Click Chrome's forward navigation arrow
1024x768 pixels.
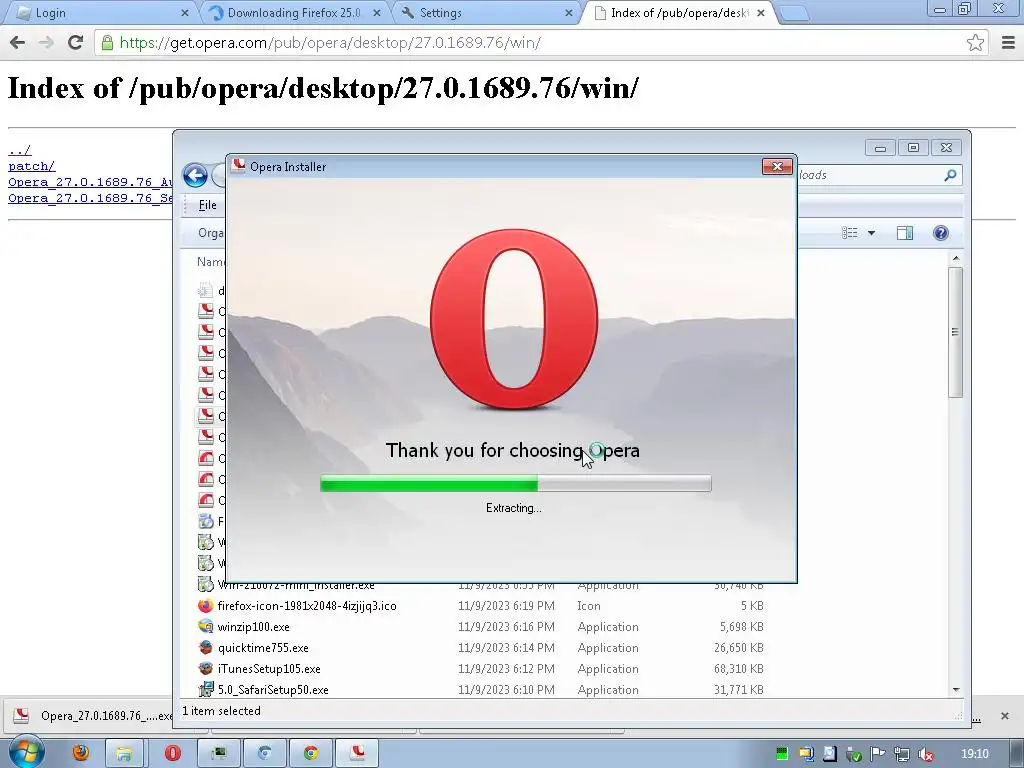coord(46,43)
